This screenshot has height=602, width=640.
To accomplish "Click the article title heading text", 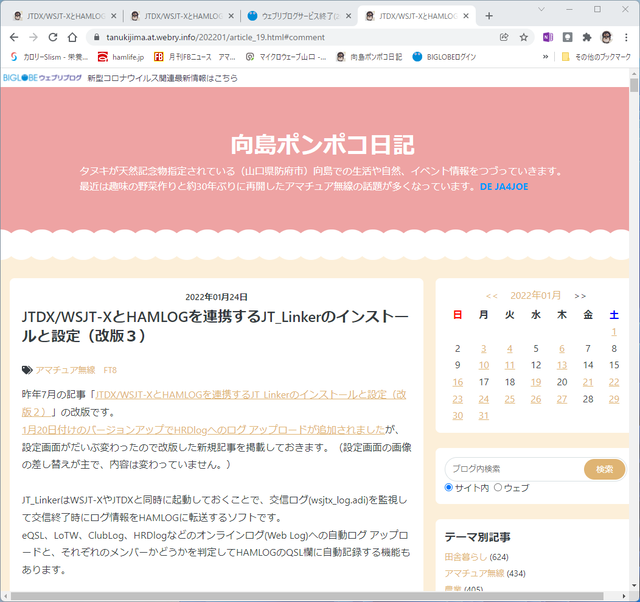I will (x=215, y=326).
